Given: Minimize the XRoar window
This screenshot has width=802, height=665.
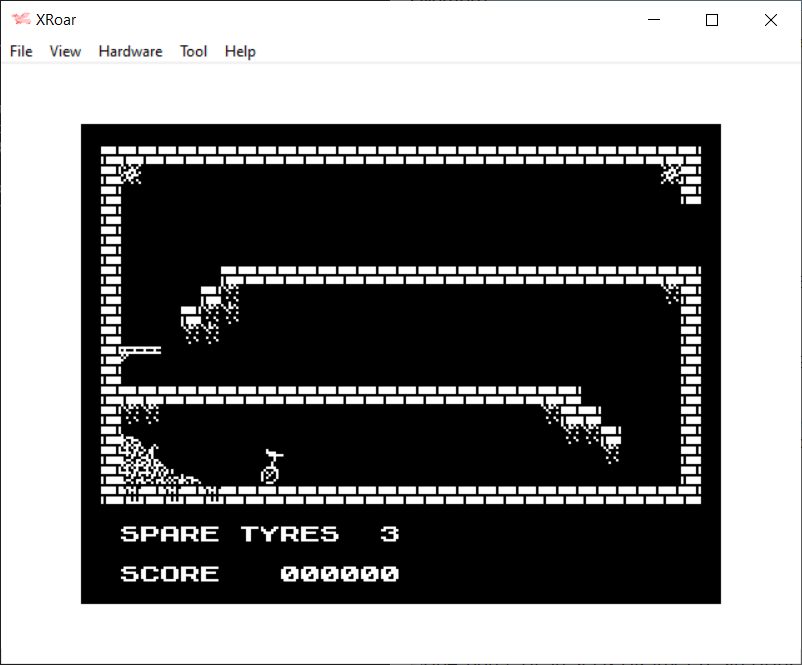Looking at the screenshot, I should click(655, 20).
